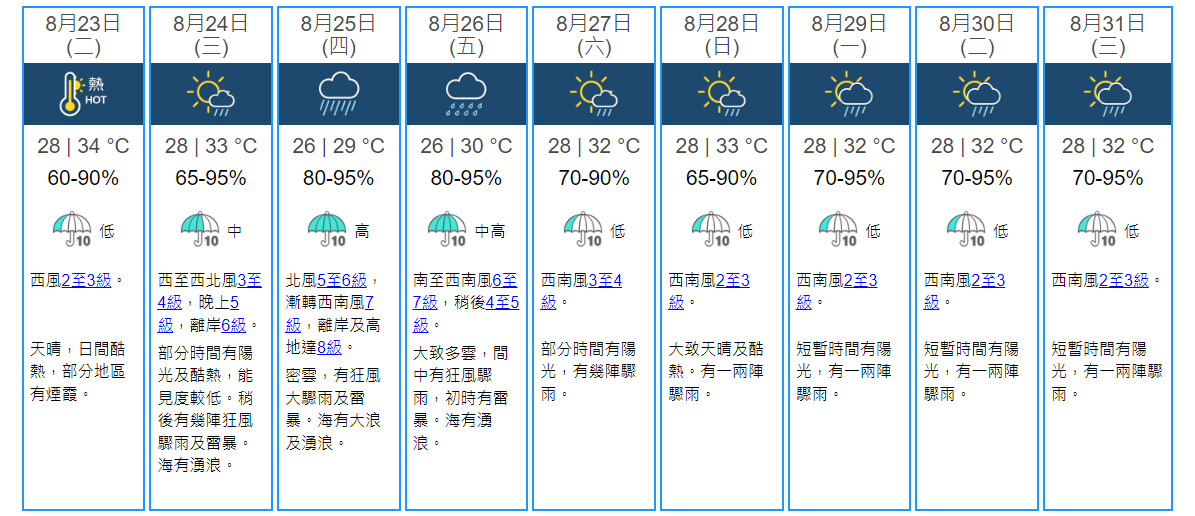Select the weather icon for 8月27日
This screenshot has height=516, width=1195.
coord(594,94)
